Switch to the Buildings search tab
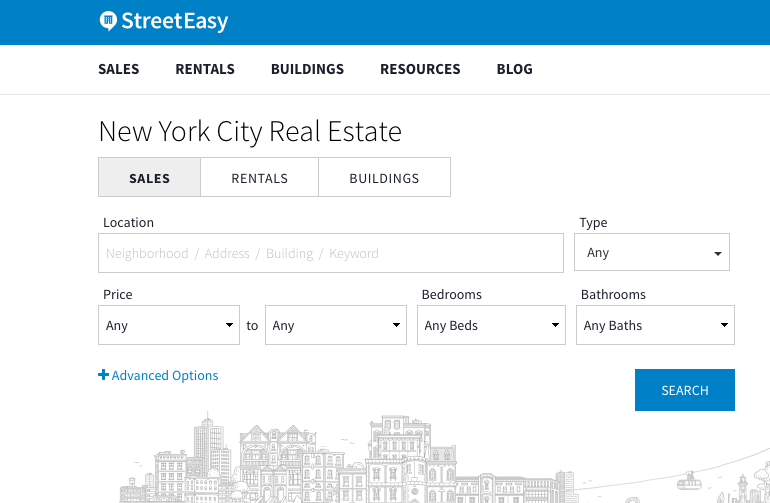Image resolution: width=770 pixels, height=503 pixels. [x=384, y=178]
